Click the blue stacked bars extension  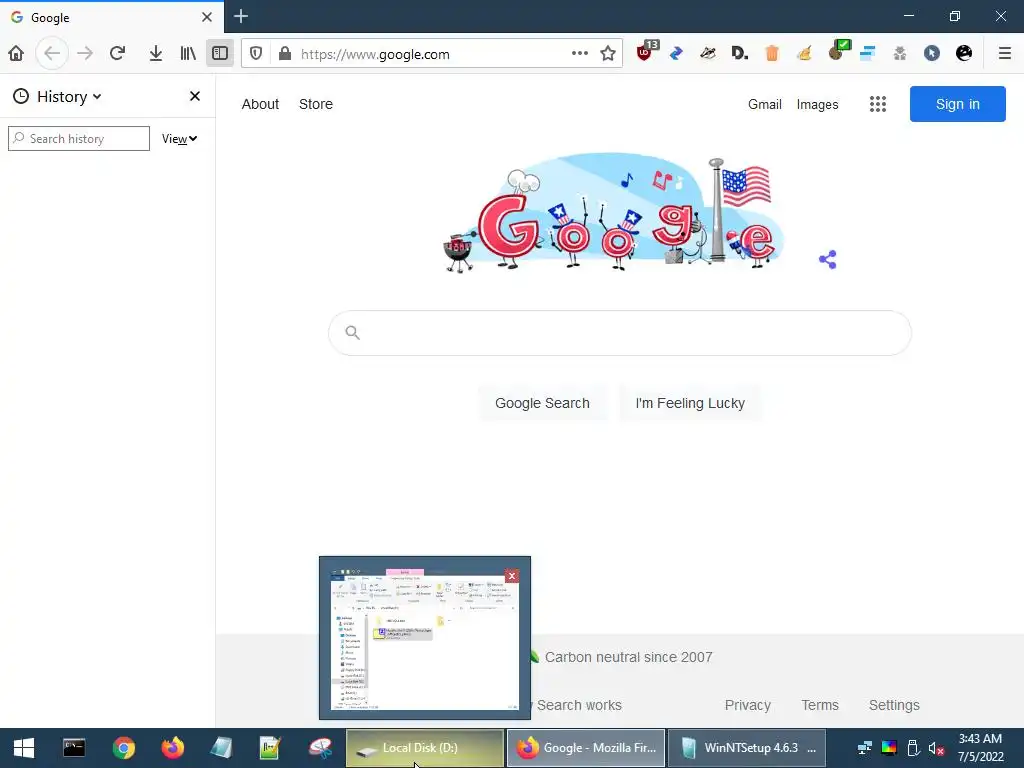coord(867,54)
